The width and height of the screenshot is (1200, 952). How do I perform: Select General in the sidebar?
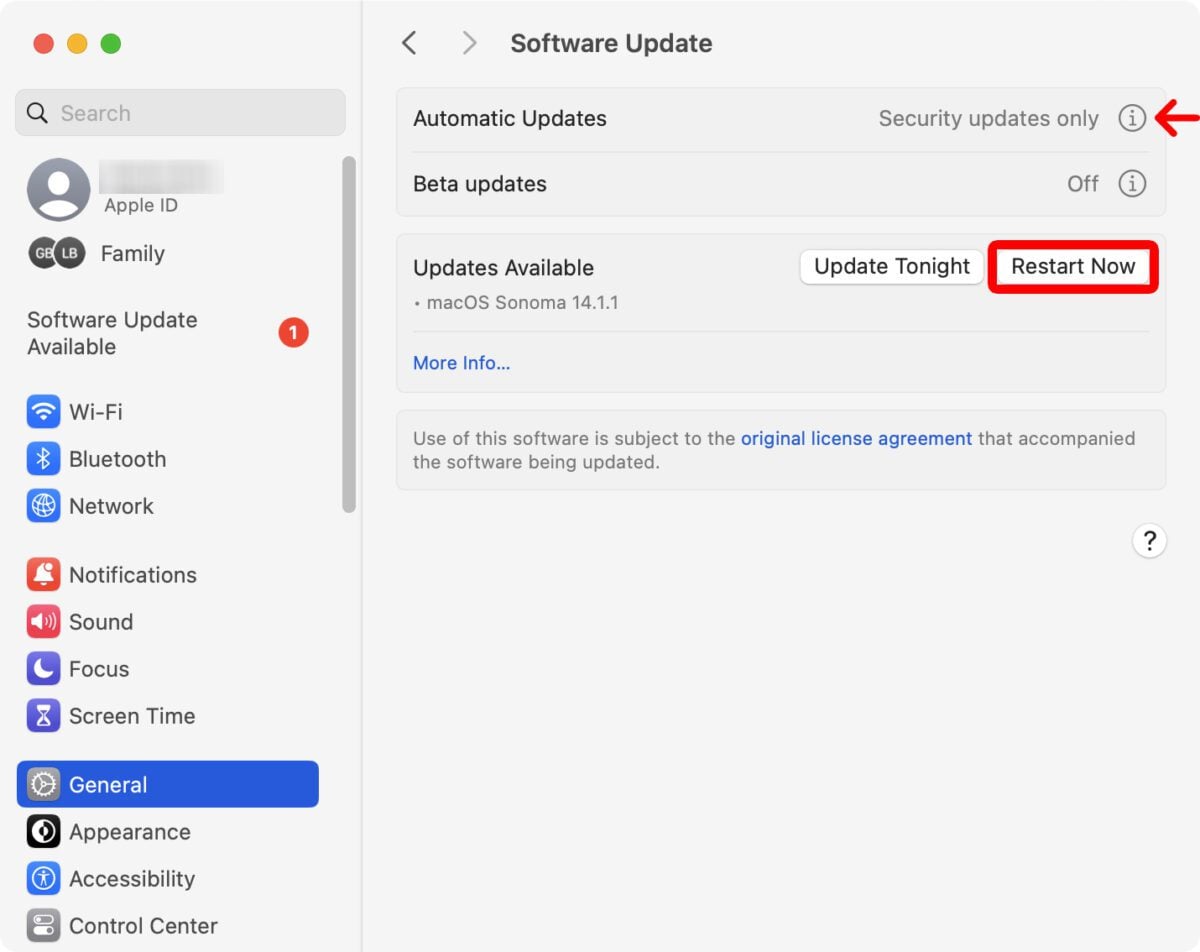pyautogui.click(x=167, y=785)
